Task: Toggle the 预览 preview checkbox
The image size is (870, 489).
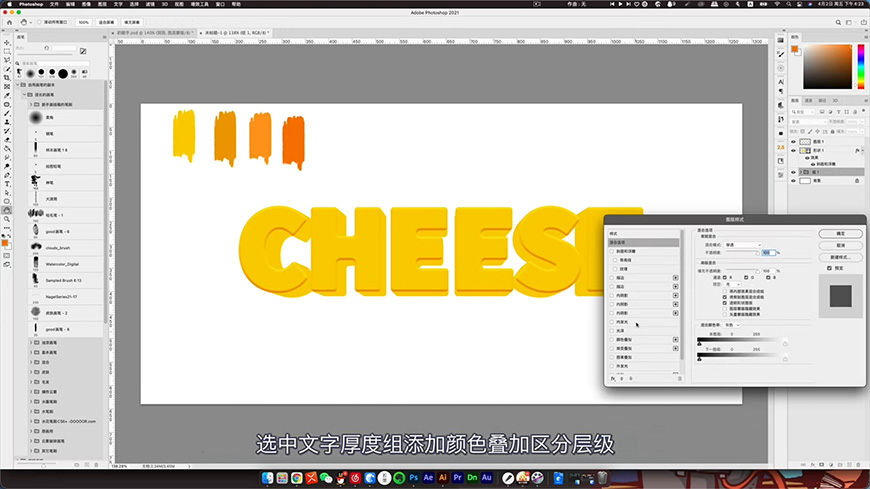Action: (x=829, y=268)
